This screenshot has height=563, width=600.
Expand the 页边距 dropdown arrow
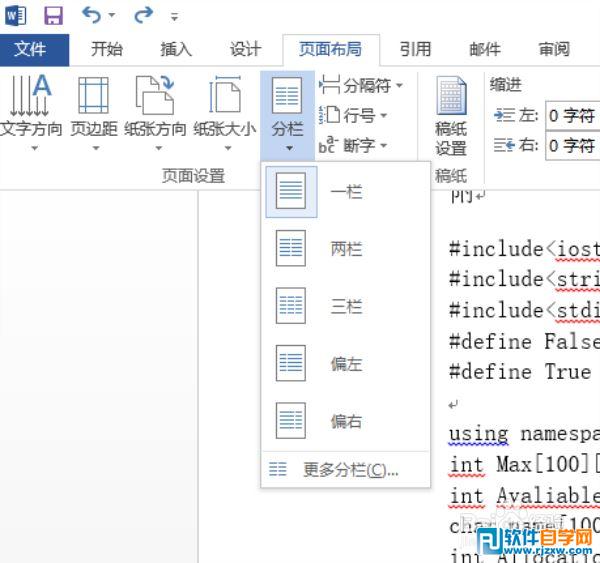(x=96, y=148)
